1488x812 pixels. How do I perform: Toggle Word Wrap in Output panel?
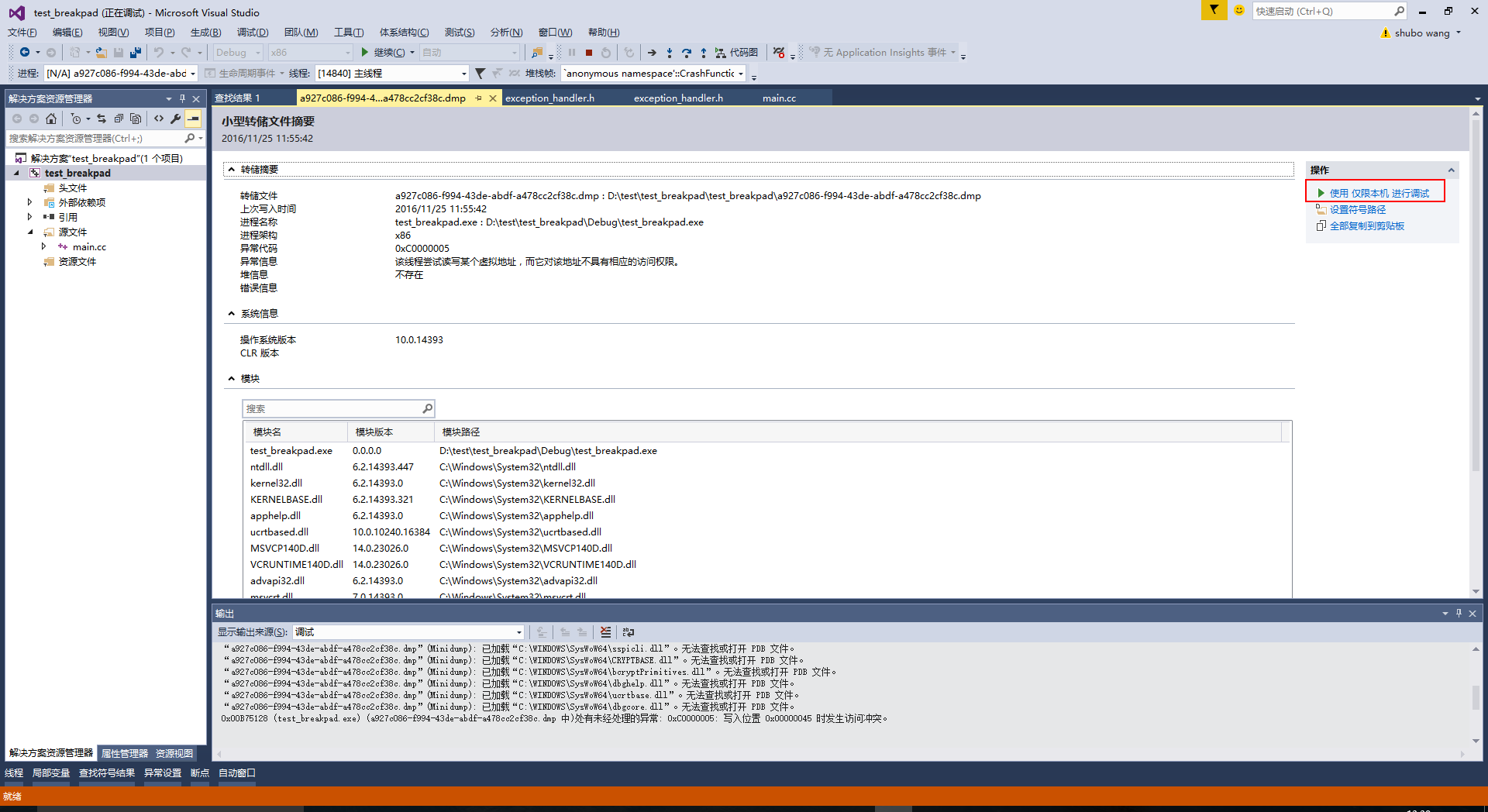coord(629,632)
